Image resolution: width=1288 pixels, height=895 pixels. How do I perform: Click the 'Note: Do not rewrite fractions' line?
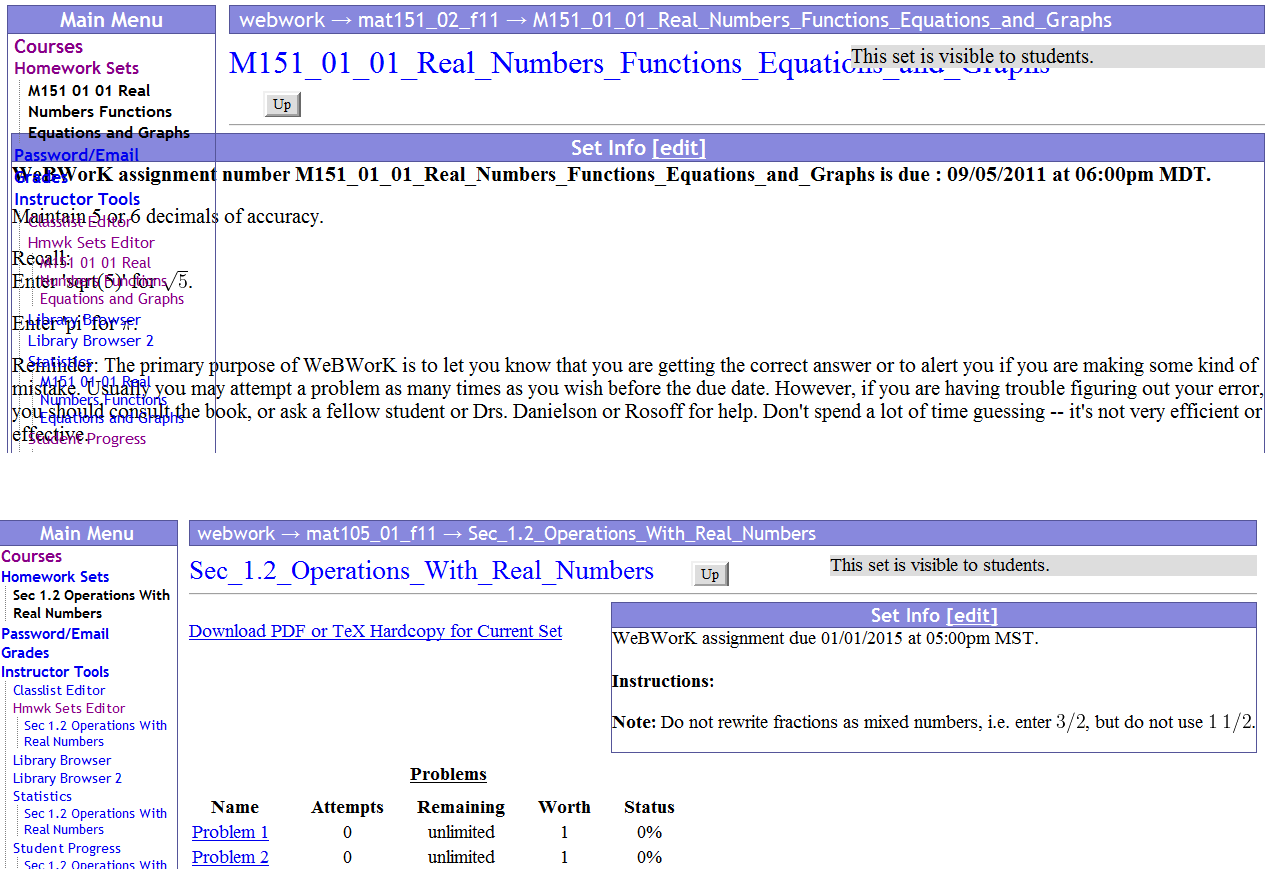933,722
